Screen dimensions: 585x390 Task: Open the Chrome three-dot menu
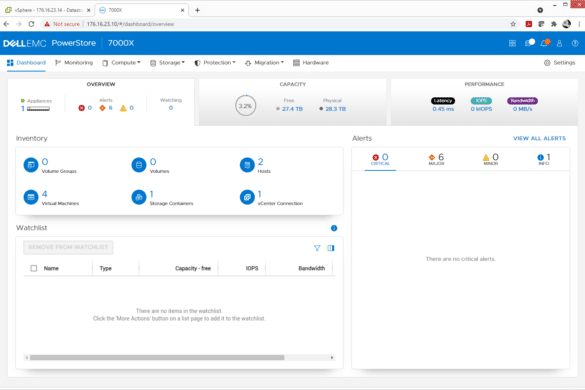click(x=579, y=24)
